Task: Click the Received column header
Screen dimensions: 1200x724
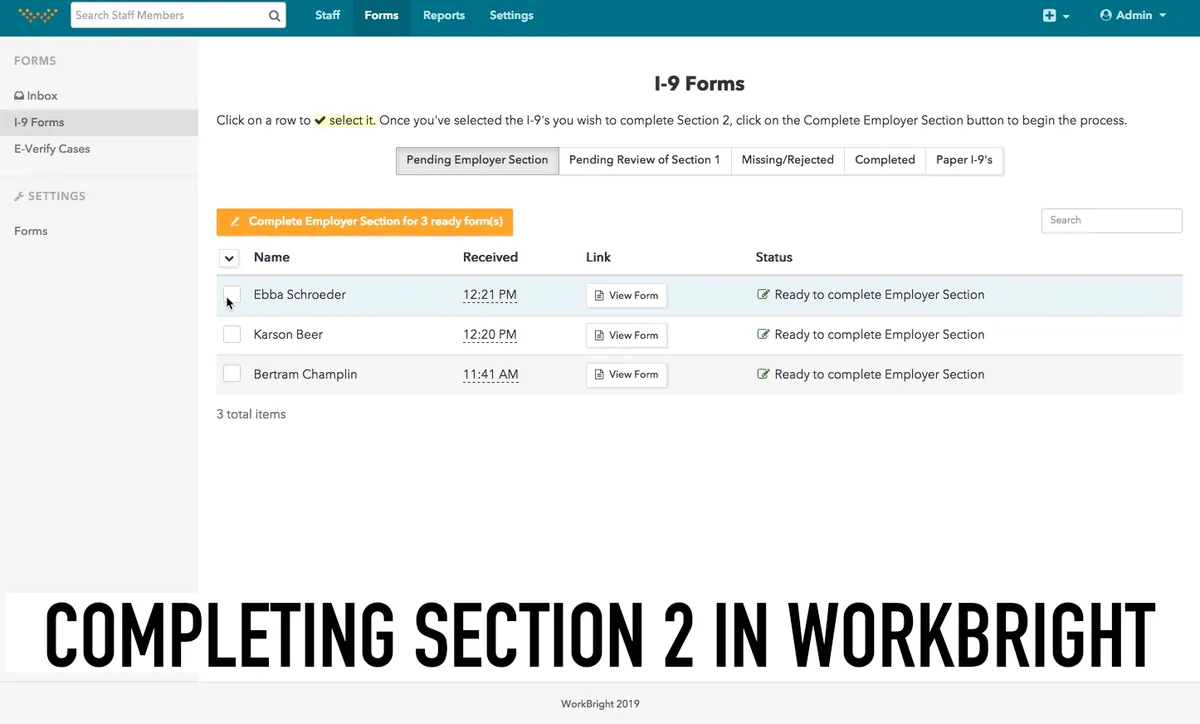Action: click(490, 257)
